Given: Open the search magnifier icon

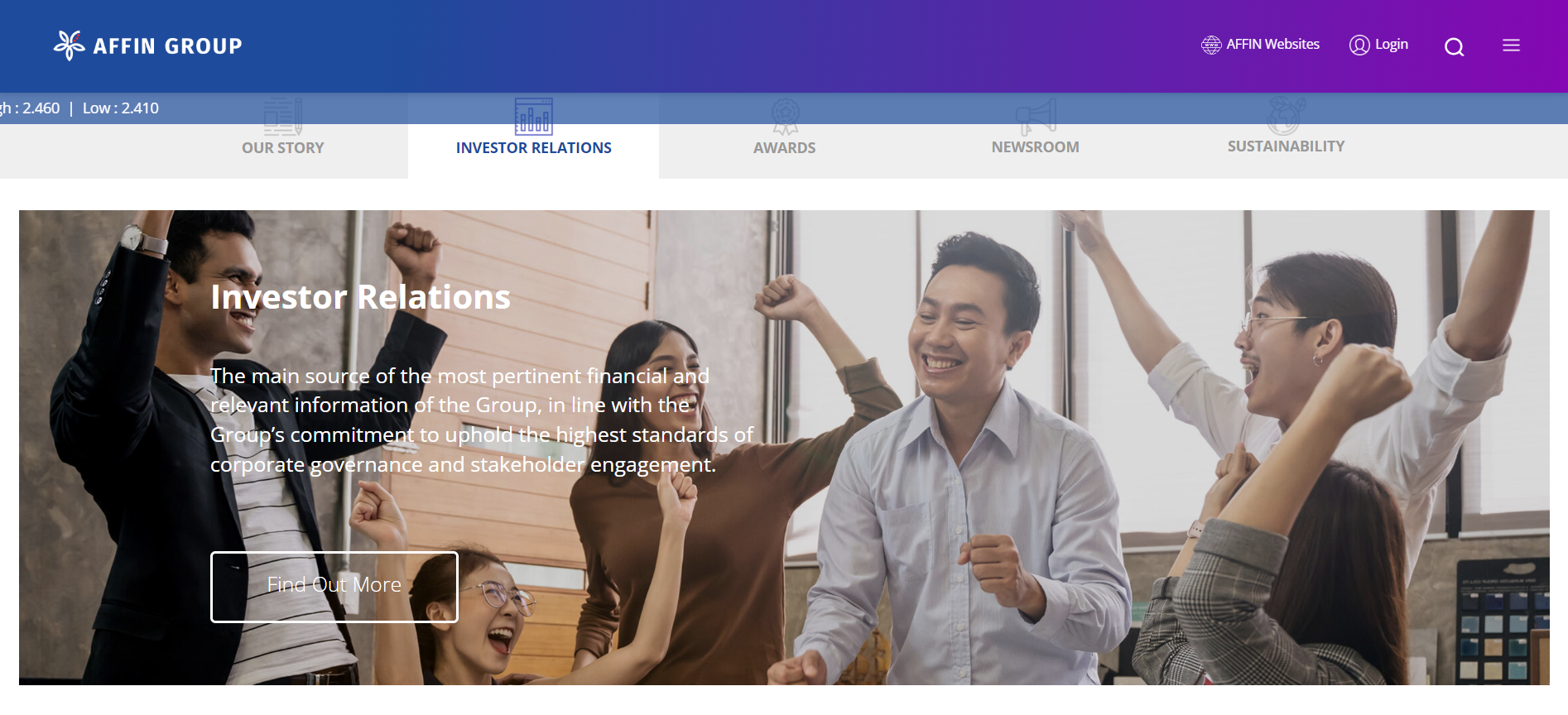Looking at the screenshot, I should (x=1454, y=47).
